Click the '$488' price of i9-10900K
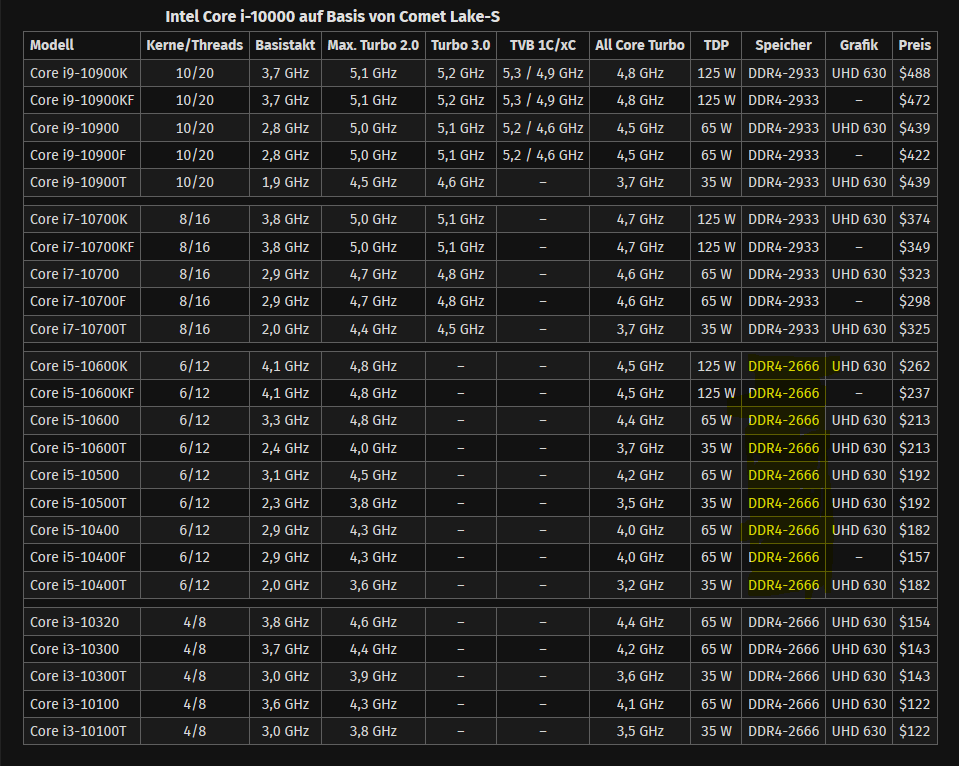Image resolution: width=959 pixels, height=766 pixels. (914, 73)
